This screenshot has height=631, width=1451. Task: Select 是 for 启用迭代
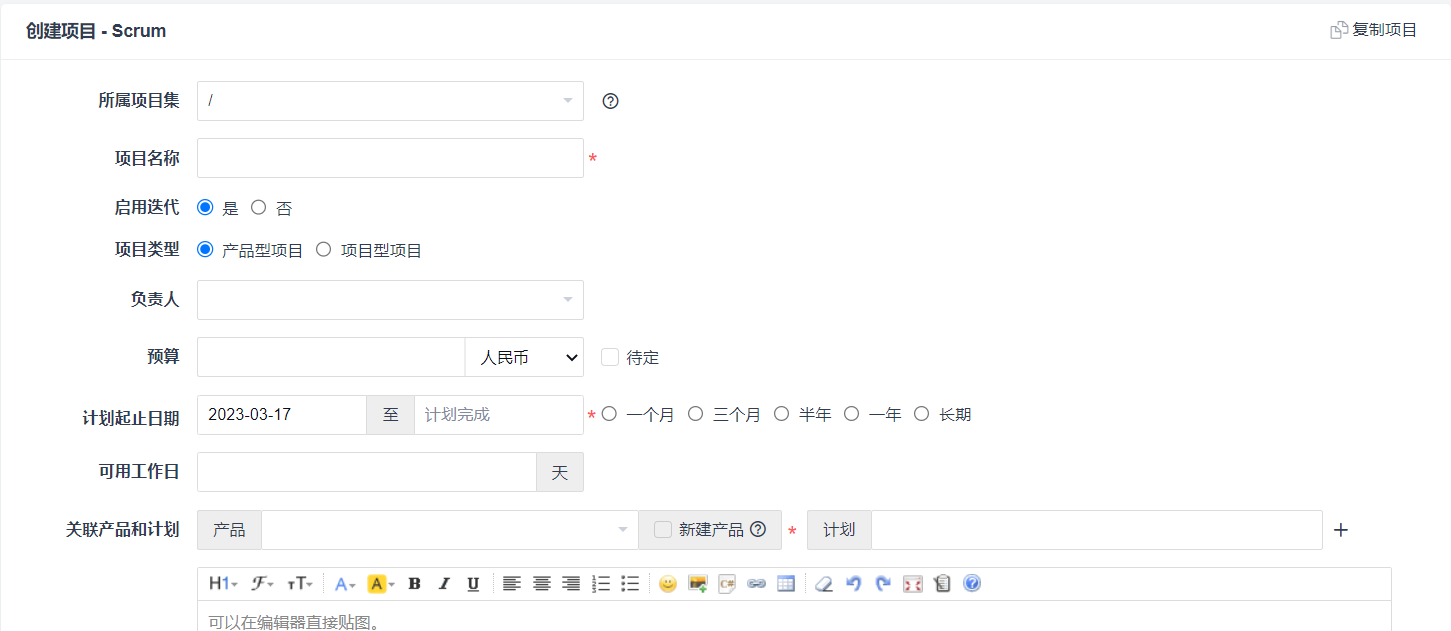(205, 208)
